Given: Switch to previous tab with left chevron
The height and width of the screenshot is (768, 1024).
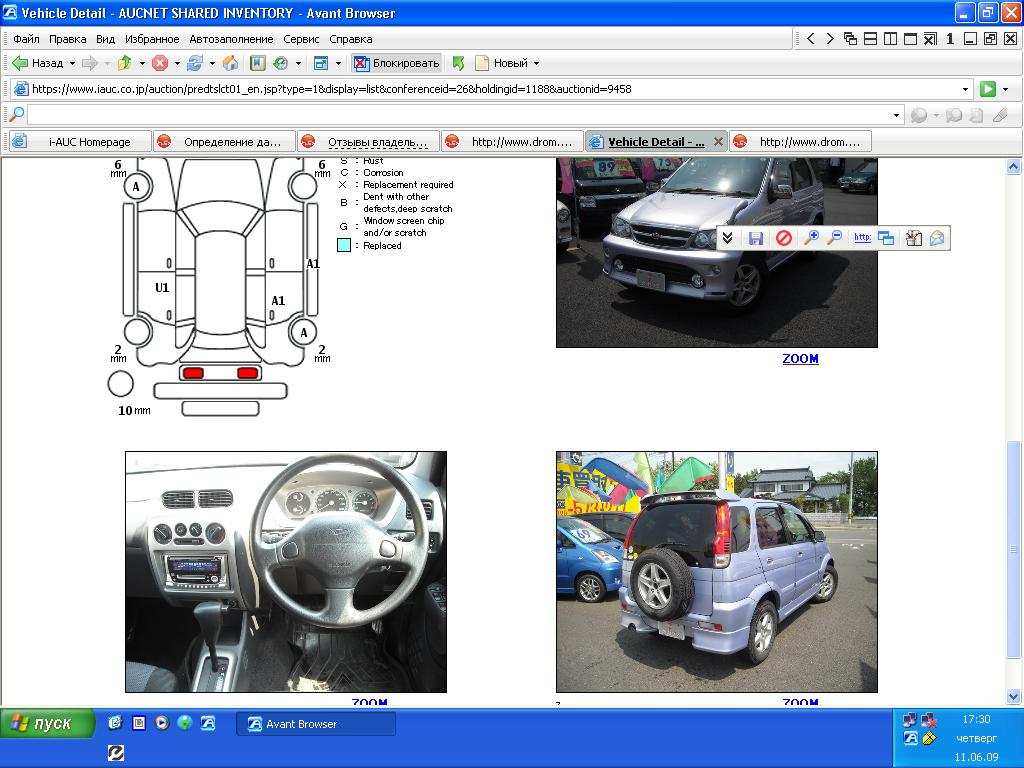Looking at the screenshot, I should 810,39.
